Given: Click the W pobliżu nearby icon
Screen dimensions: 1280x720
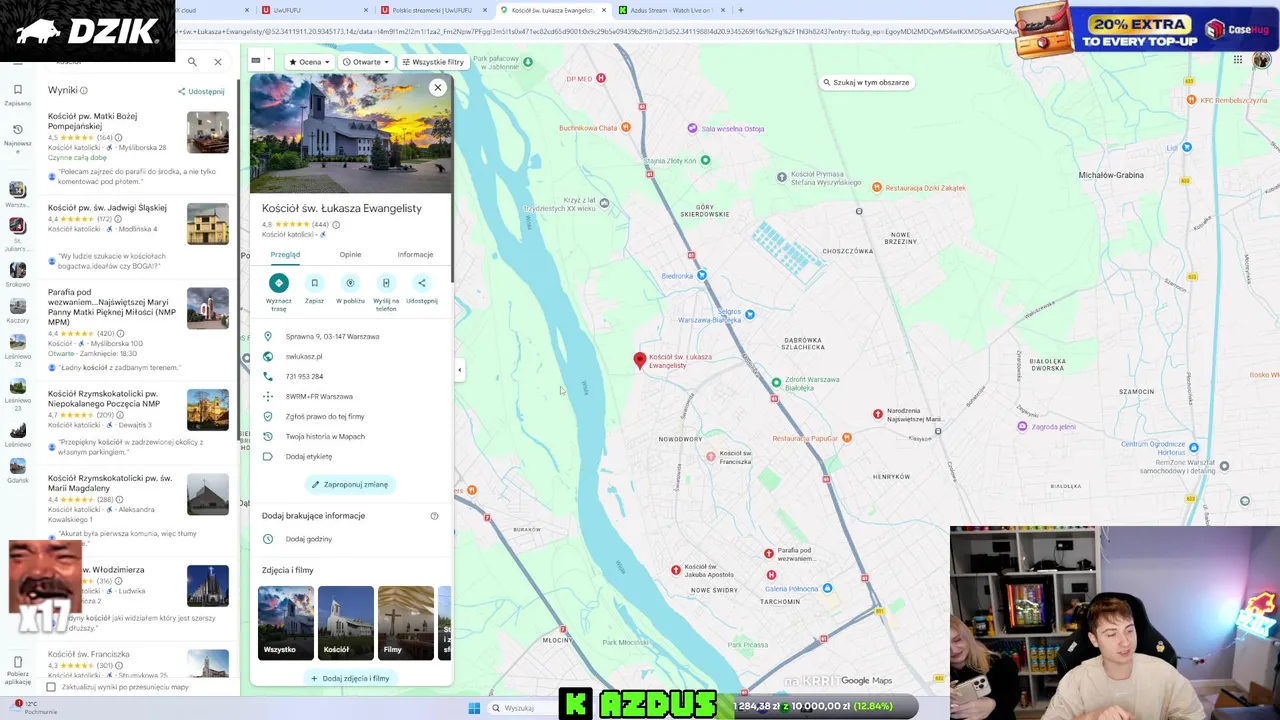Looking at the screenshot, I should coord(350,283).
